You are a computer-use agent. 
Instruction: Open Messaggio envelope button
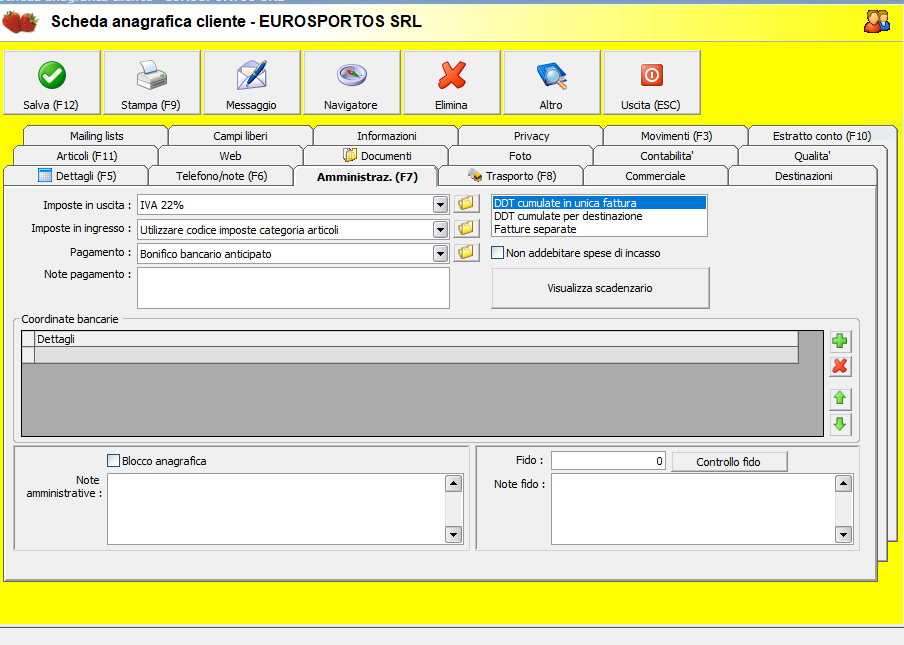(x=252, y=82)
